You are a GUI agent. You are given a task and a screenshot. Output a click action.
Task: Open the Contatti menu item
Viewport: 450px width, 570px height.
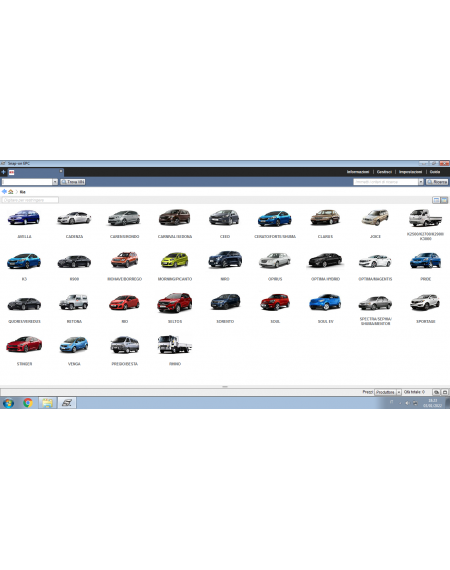pos(384,172)
